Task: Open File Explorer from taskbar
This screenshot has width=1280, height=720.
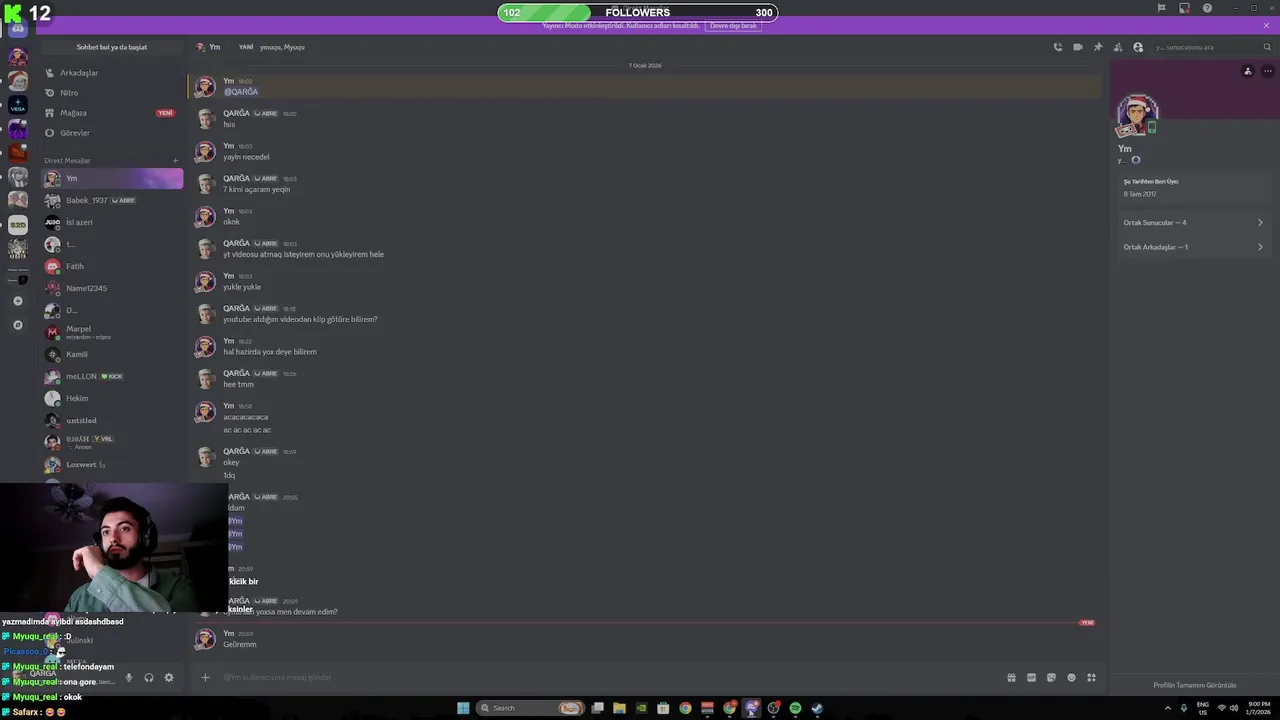Action: tap(619, 708)
